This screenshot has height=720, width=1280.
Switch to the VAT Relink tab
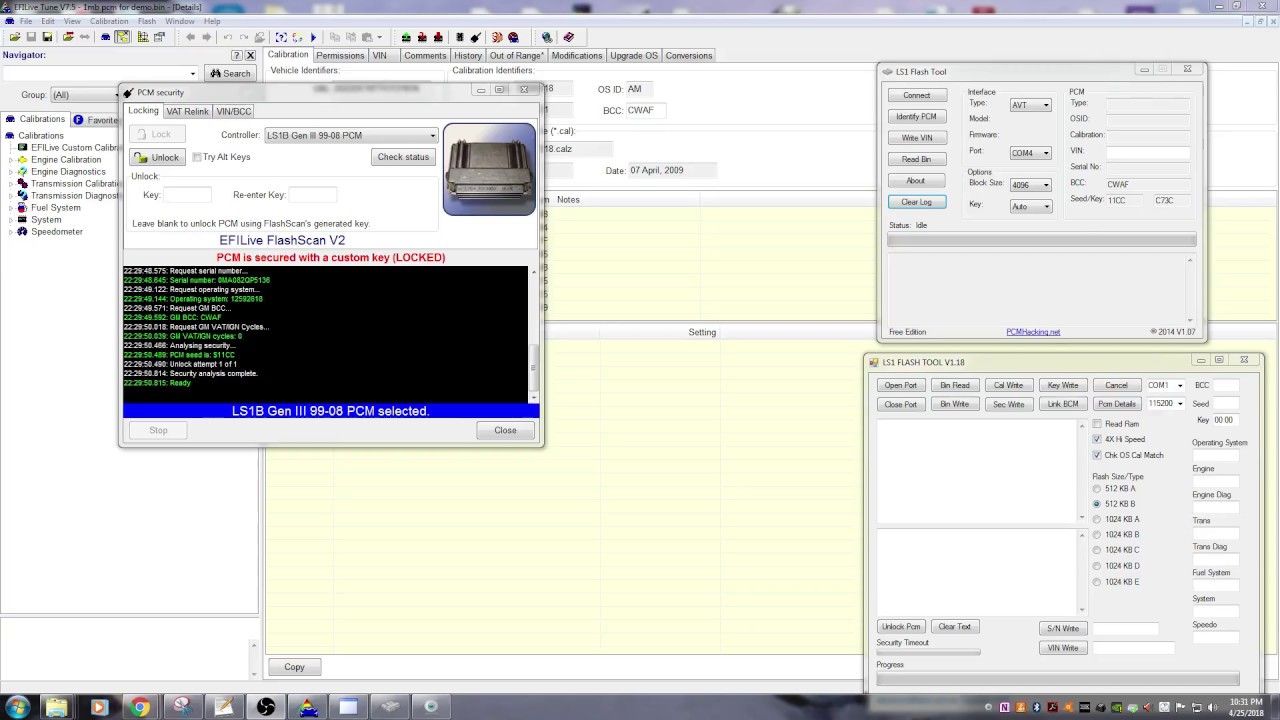187,111
